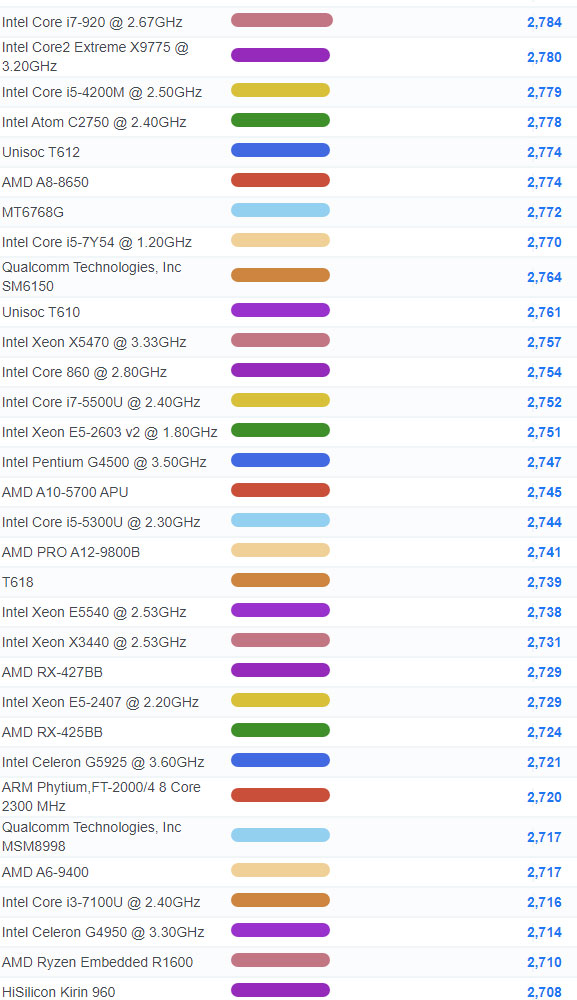Open ARM Phytium FT-2000/4 8 Core entry
The image size is (577, 1000).
(101, 797)
